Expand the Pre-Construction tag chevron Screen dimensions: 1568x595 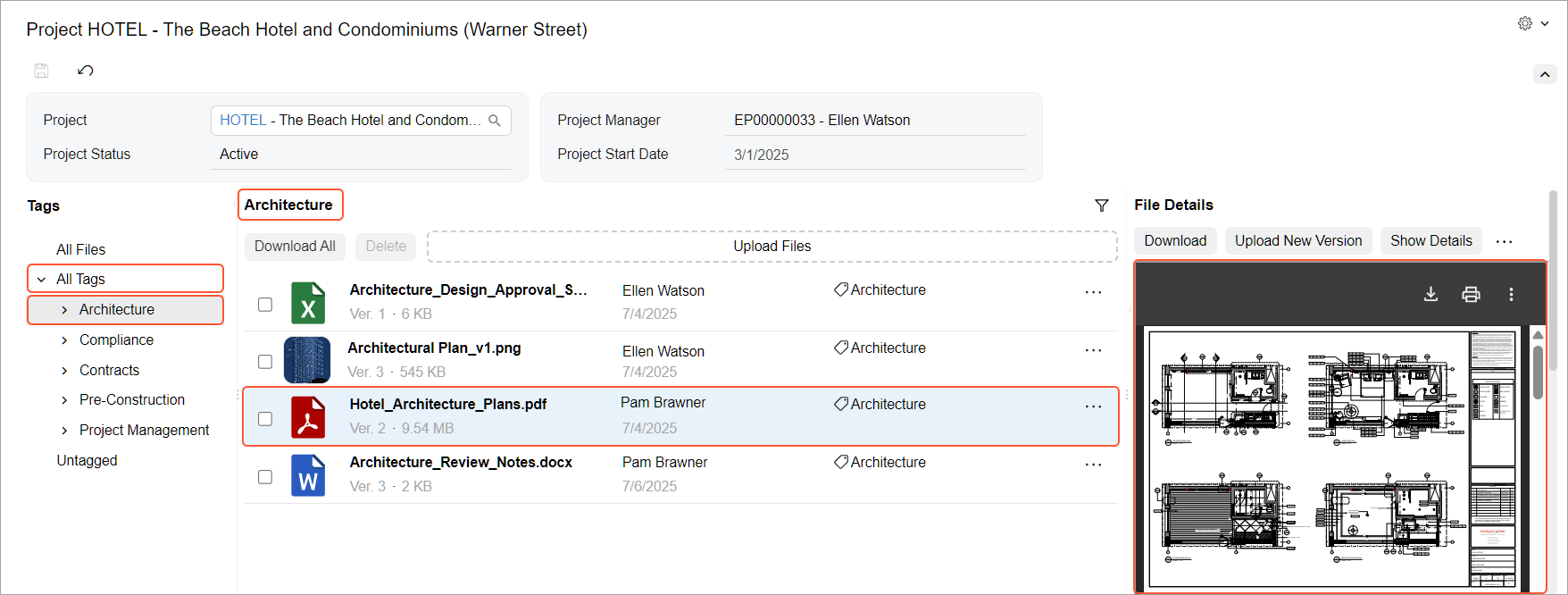64,400
